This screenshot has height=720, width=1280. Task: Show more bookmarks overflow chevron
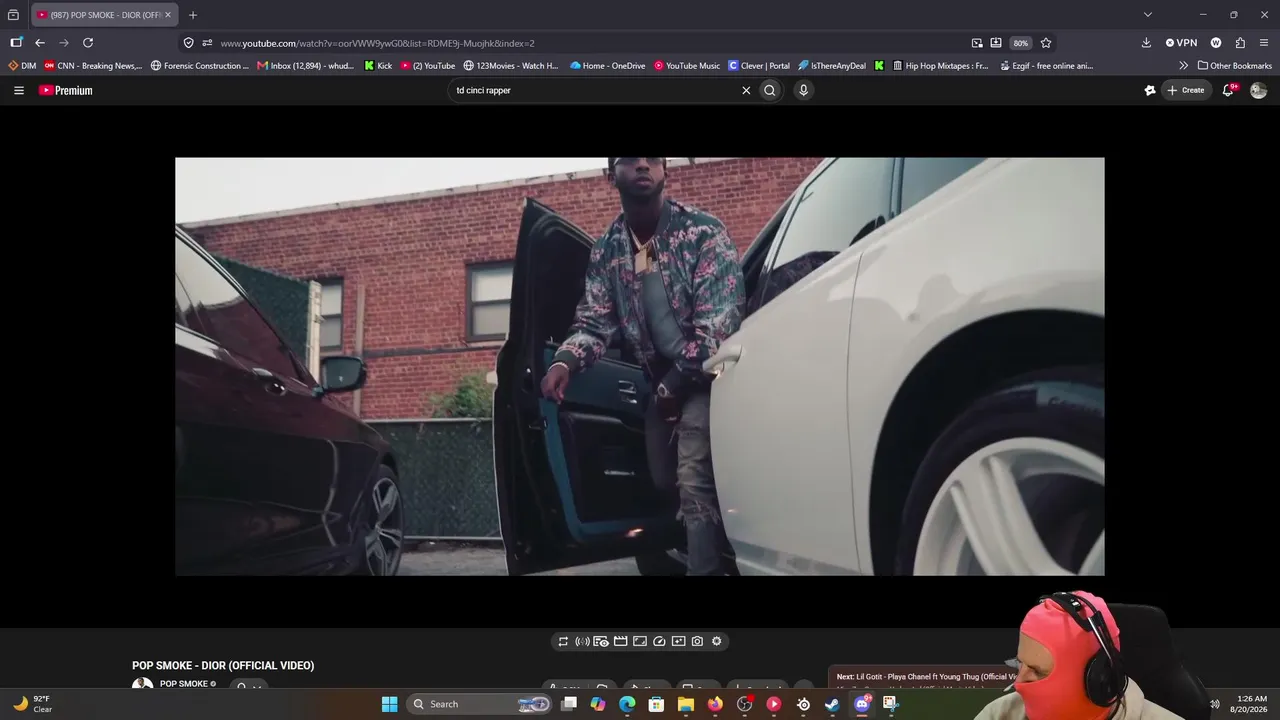pyautogui.click(x=1184, y=66)
